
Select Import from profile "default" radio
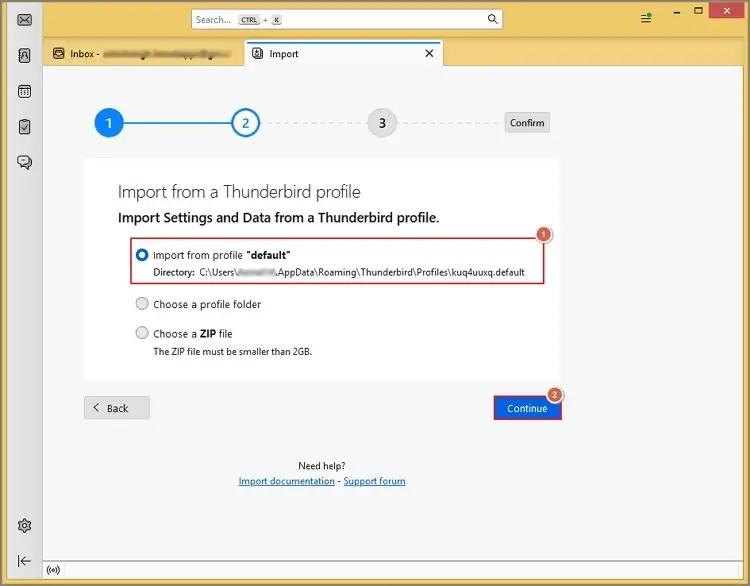[x=142, y=255]
